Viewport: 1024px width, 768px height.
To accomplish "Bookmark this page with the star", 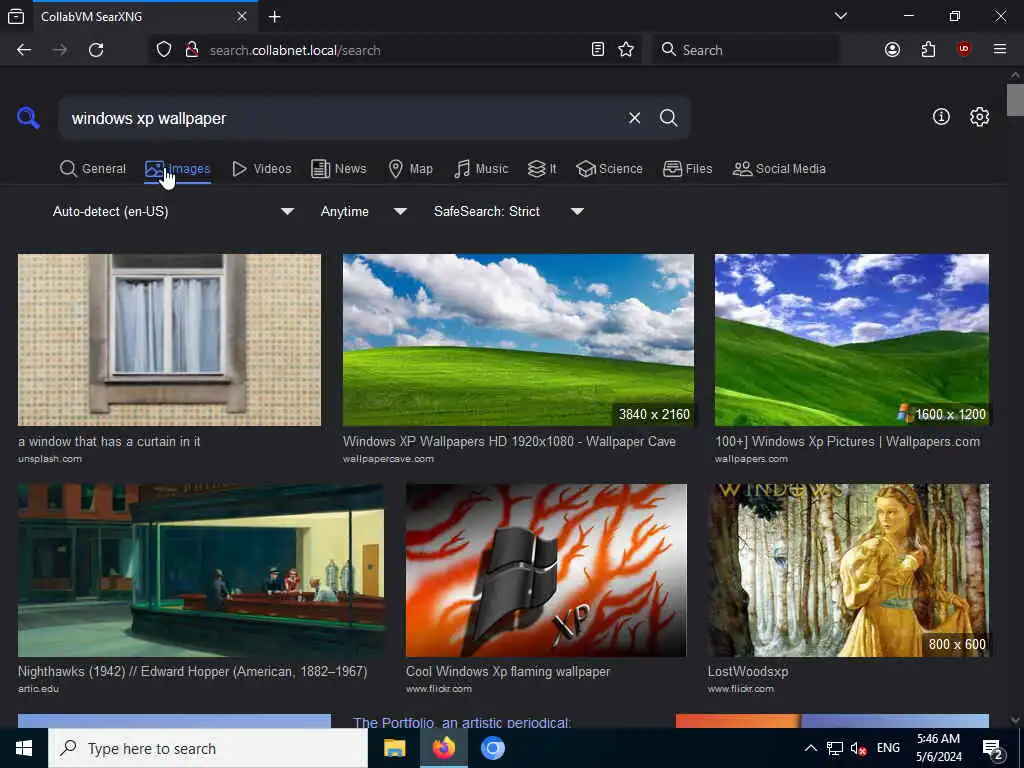I will click(626, 50).
